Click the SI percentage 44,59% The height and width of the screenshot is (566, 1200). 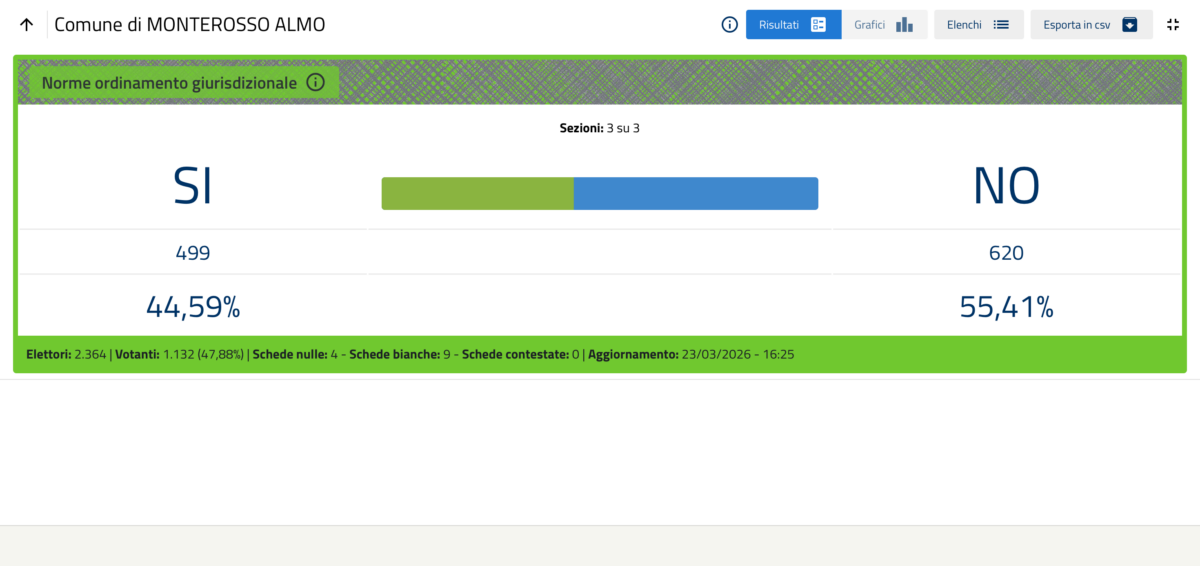point(193,306)
